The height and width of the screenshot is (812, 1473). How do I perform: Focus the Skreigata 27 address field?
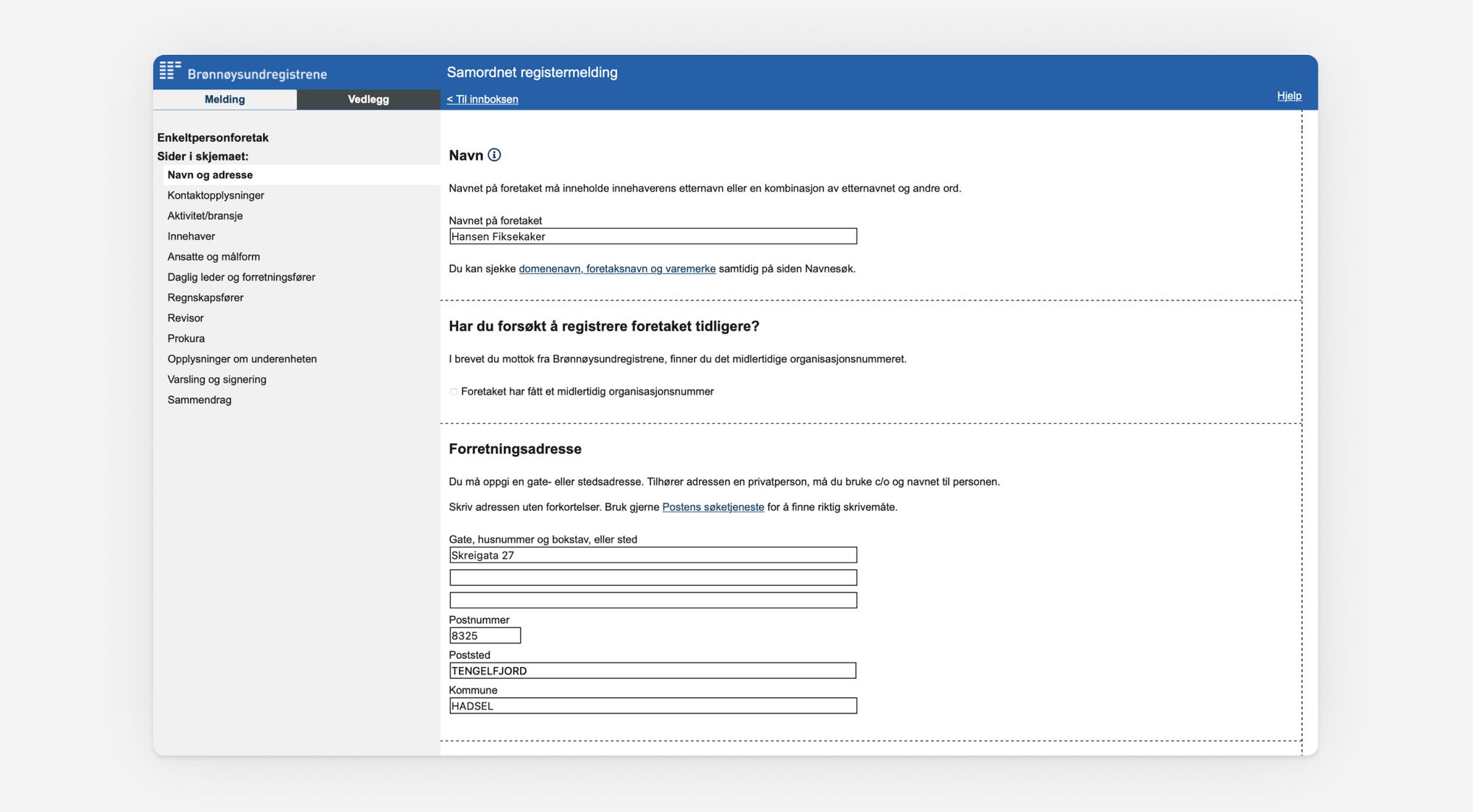pyautogui.click(x=653, y=555)
